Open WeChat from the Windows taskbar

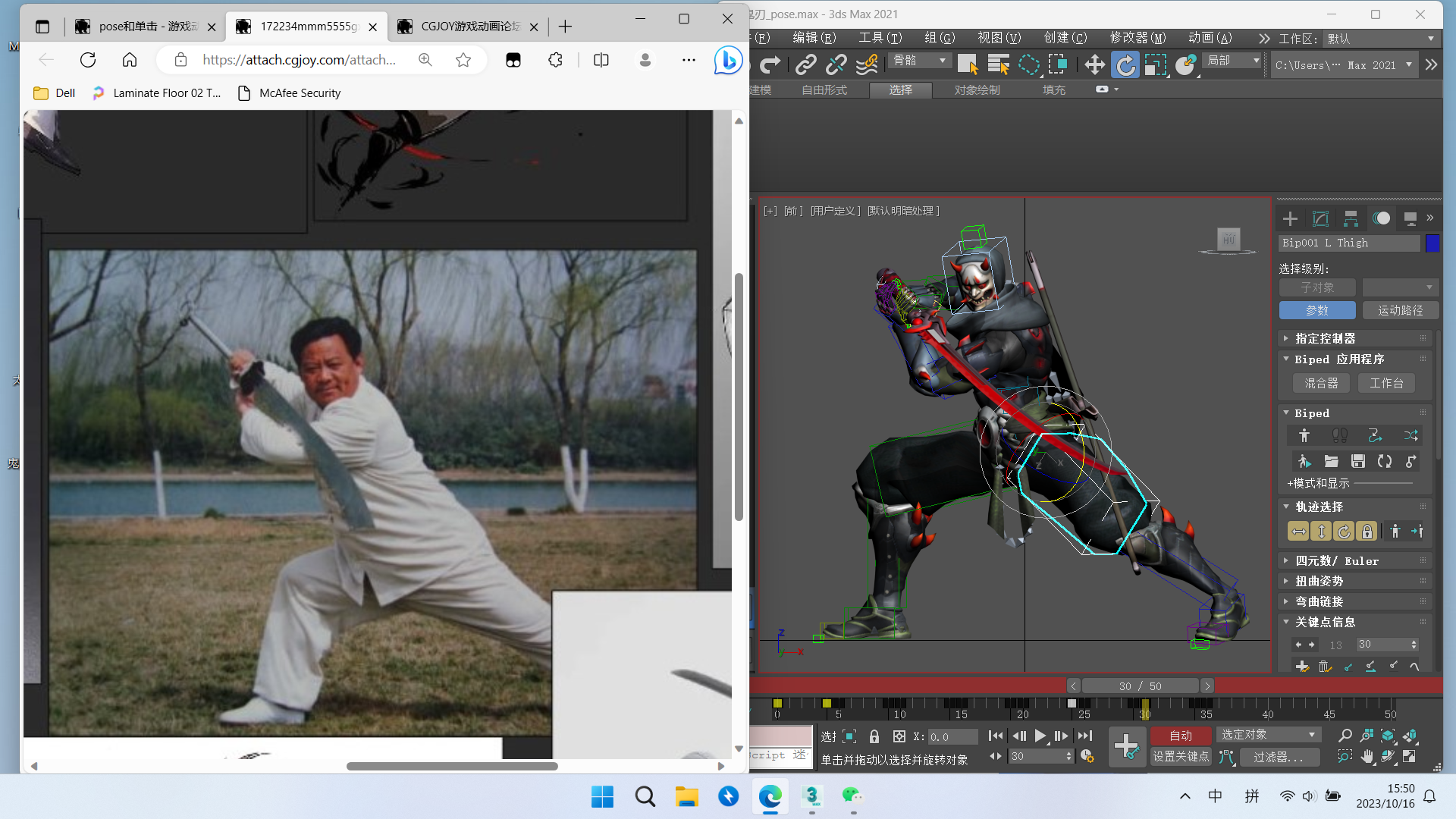(x=852, y=796)
